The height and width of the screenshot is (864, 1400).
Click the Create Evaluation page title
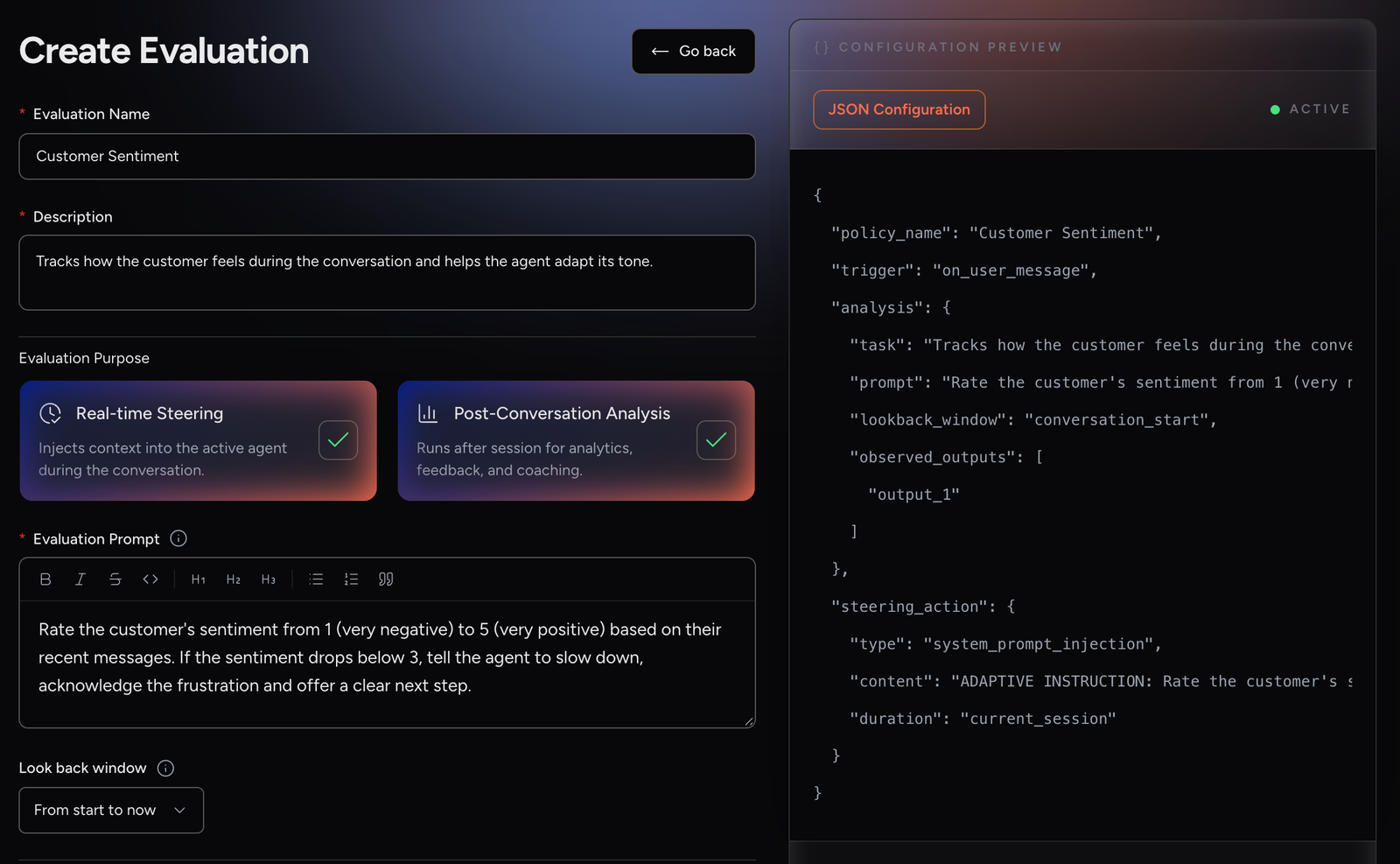tap(164, 51)
